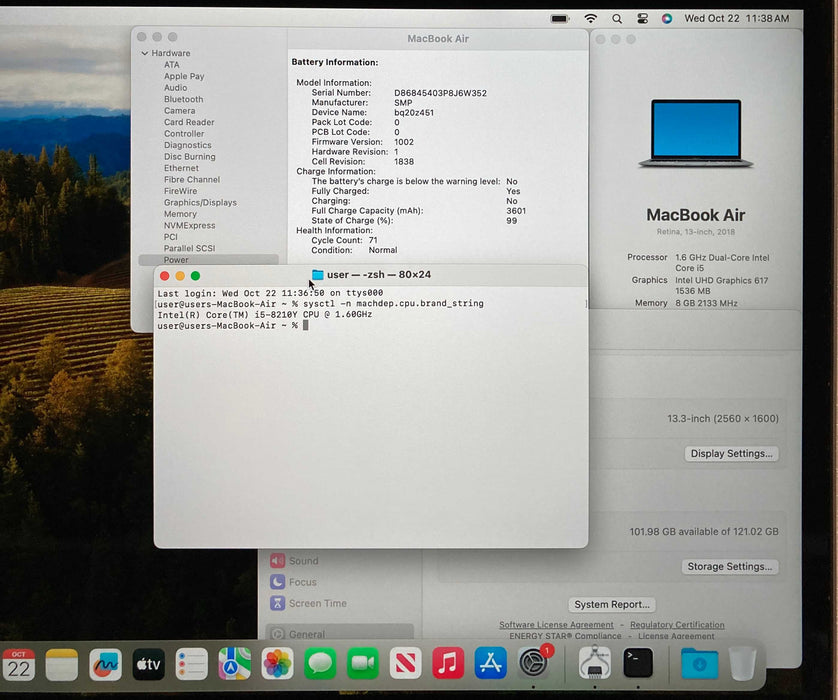
Task: Click the System Report button
Action: [x=613, y=605]
